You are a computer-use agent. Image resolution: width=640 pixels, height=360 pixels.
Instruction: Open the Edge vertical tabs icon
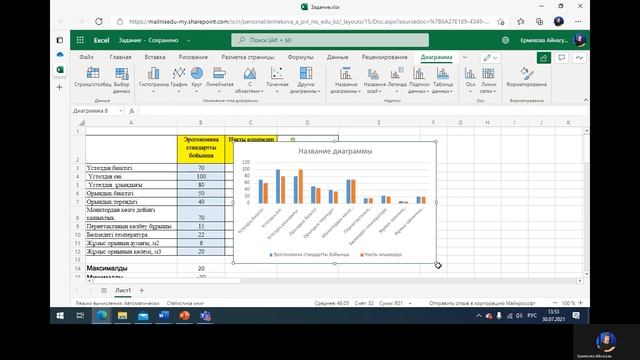(60, 40)
